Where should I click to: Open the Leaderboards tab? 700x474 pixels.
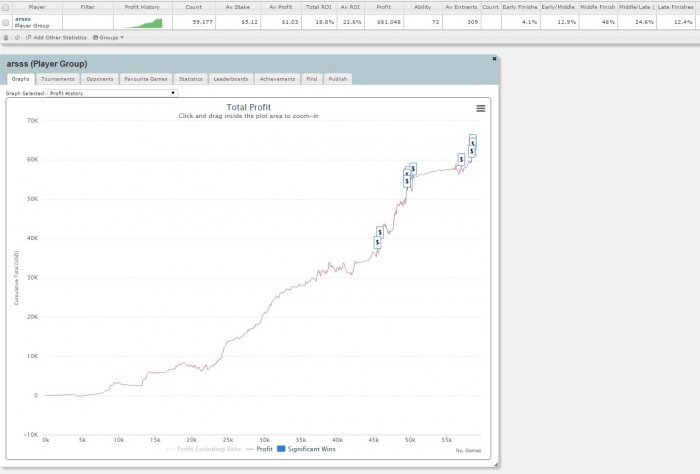pyautogui.click(x=231, y=78)
